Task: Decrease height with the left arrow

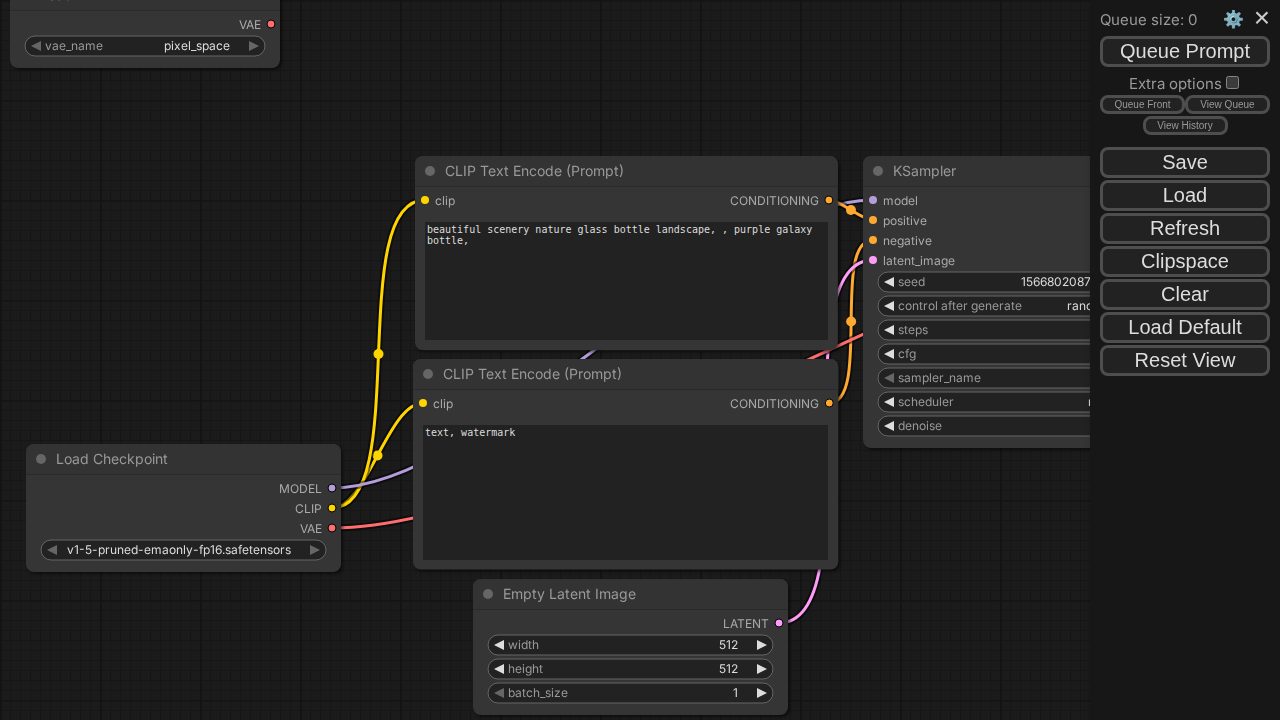Action: [499, 669]
